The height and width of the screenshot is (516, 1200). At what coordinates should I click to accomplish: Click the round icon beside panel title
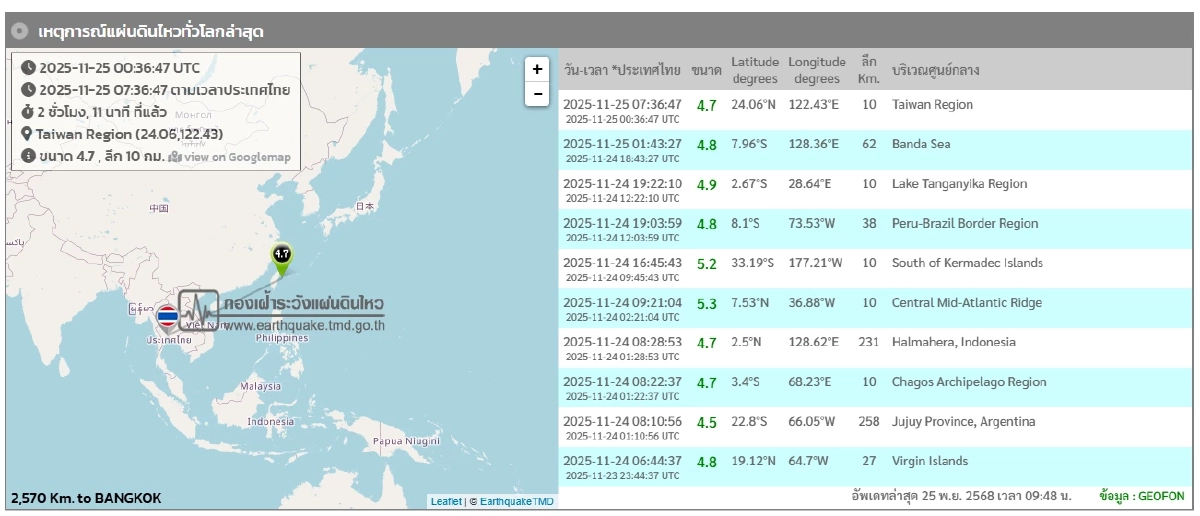pyautogui.click(x=18, y=31)
